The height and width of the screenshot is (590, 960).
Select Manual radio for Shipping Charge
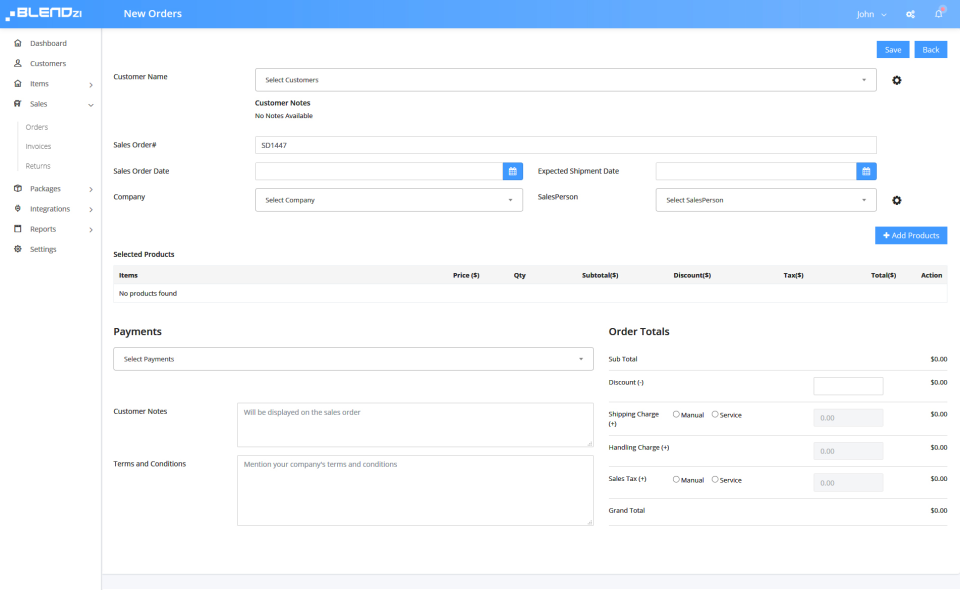point(676,414)
